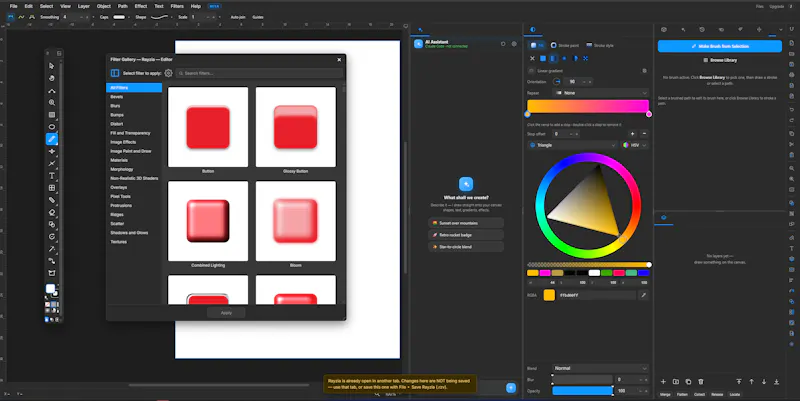Select the pattern fill option
The height and width of the screenshot is (401, 800).
(x=586, y=59)
